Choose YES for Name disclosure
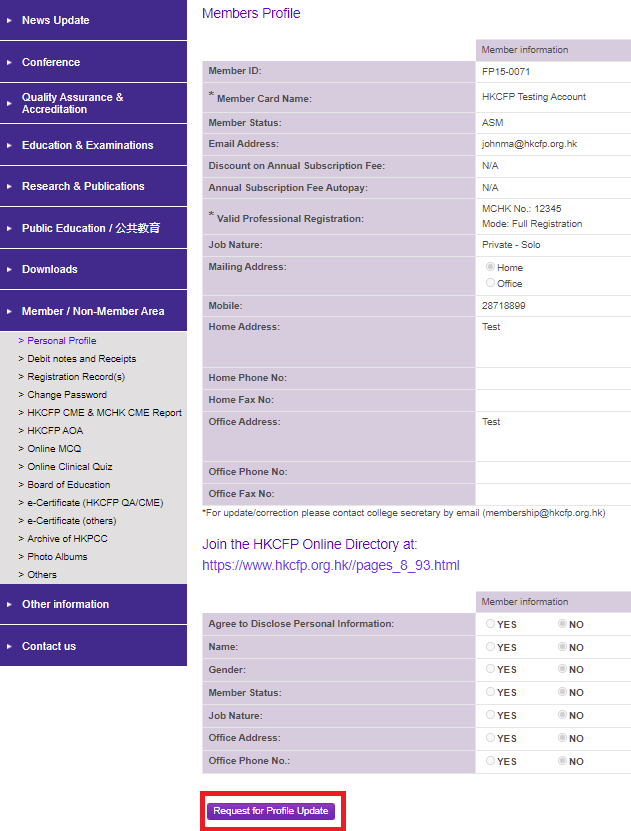Image resolution: width=631 pixels, height=831 pixels. (490, 647)
